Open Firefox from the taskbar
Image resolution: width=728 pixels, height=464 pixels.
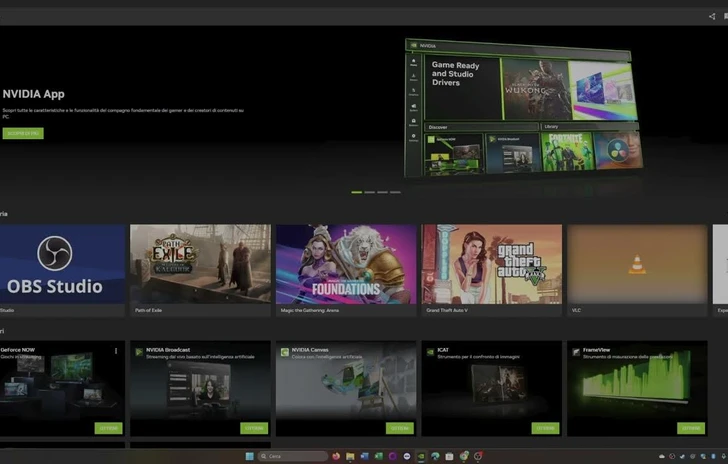point(336,456)
